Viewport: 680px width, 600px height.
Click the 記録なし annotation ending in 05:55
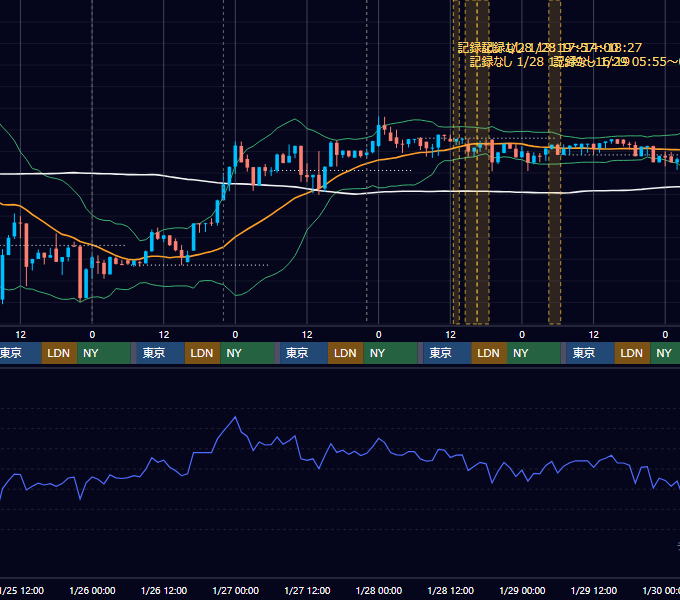[614, 62]
